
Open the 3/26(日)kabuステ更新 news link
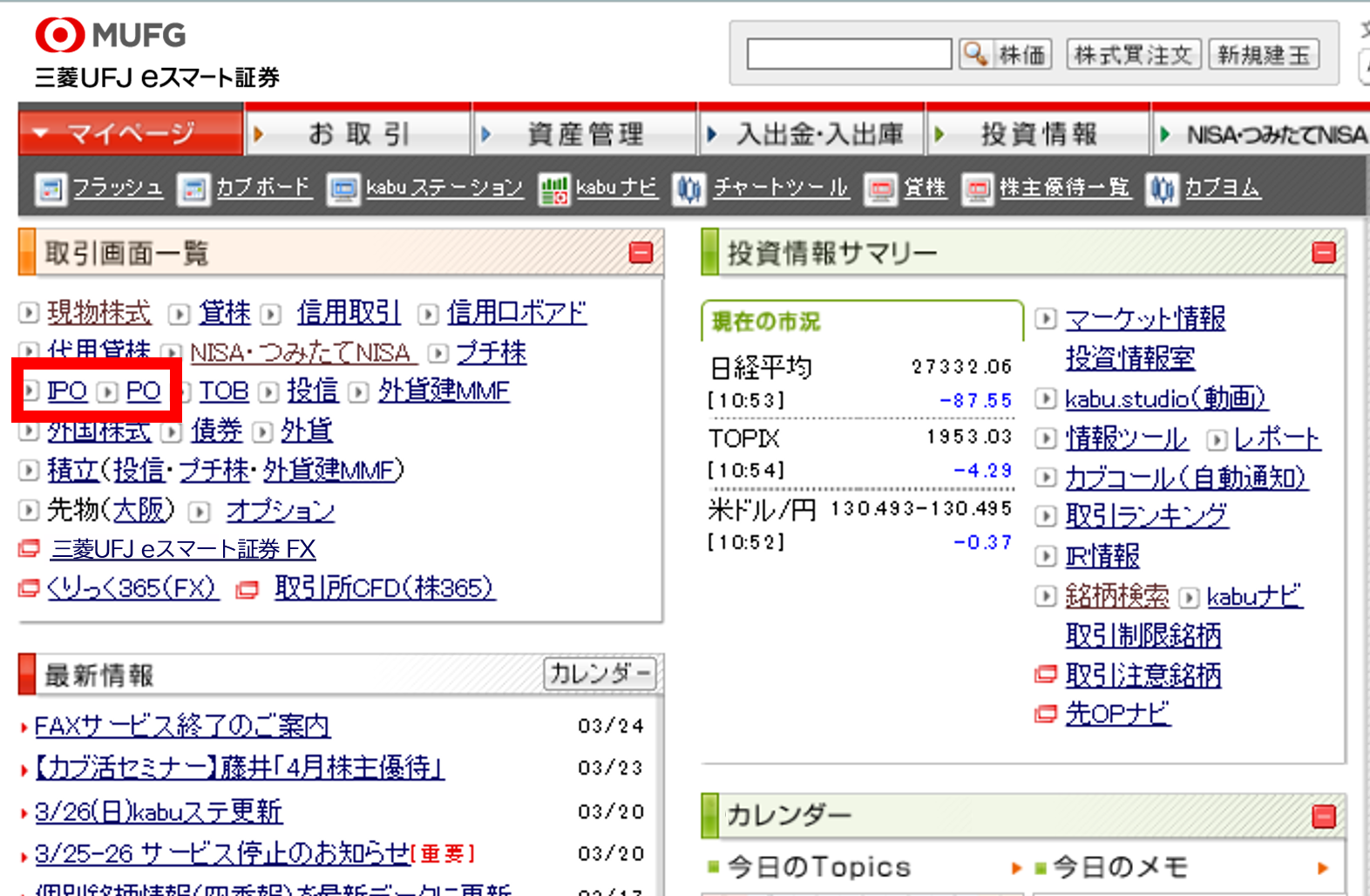[x=159, y=811]
